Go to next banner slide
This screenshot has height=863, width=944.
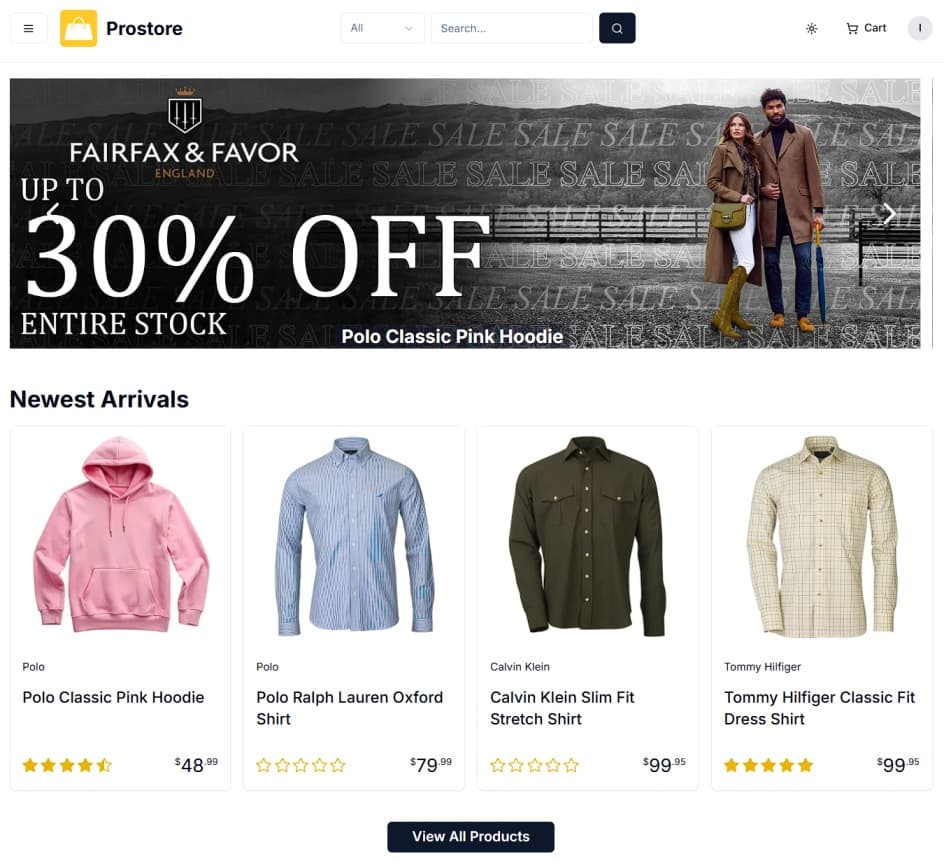888,213
